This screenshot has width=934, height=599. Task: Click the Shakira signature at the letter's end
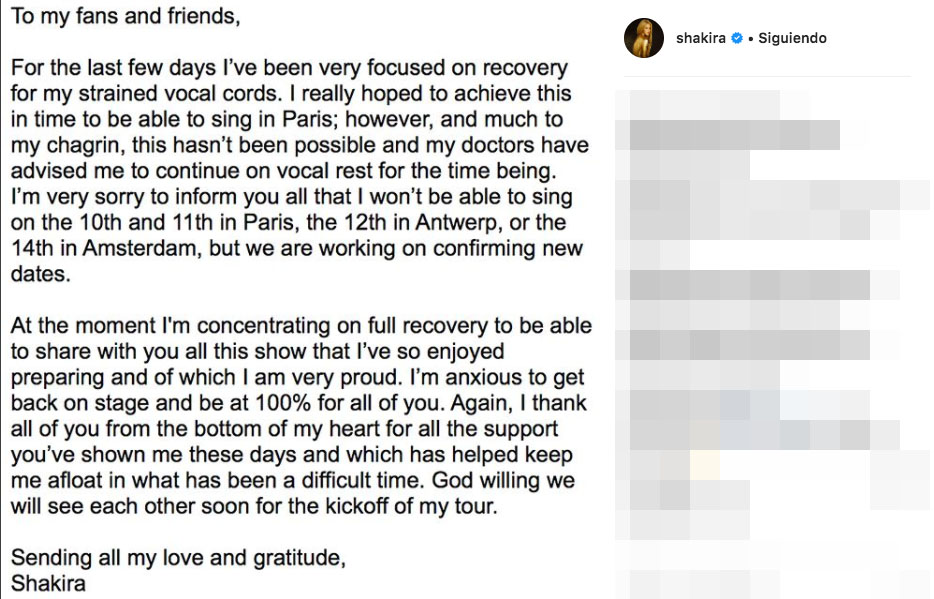tap(48, 583)
